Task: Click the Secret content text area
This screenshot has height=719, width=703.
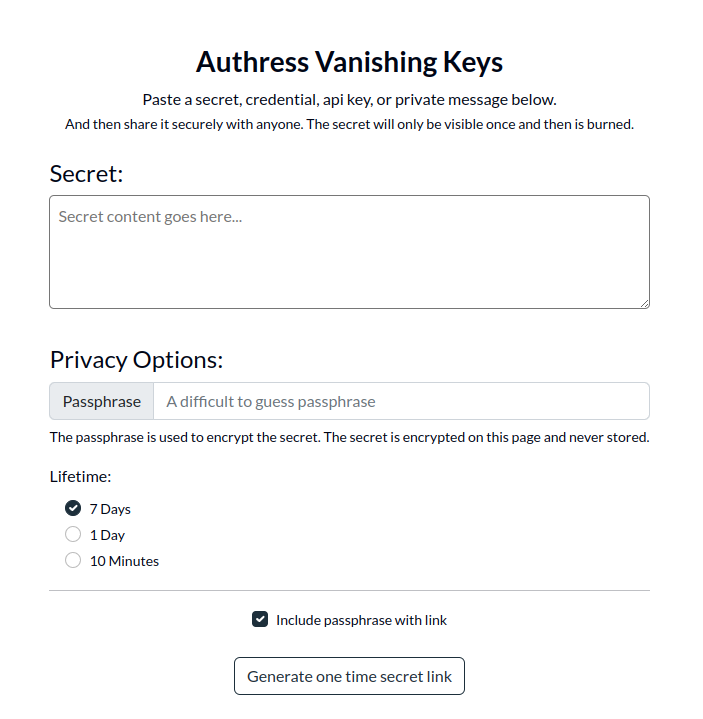Action: point(349,252)
